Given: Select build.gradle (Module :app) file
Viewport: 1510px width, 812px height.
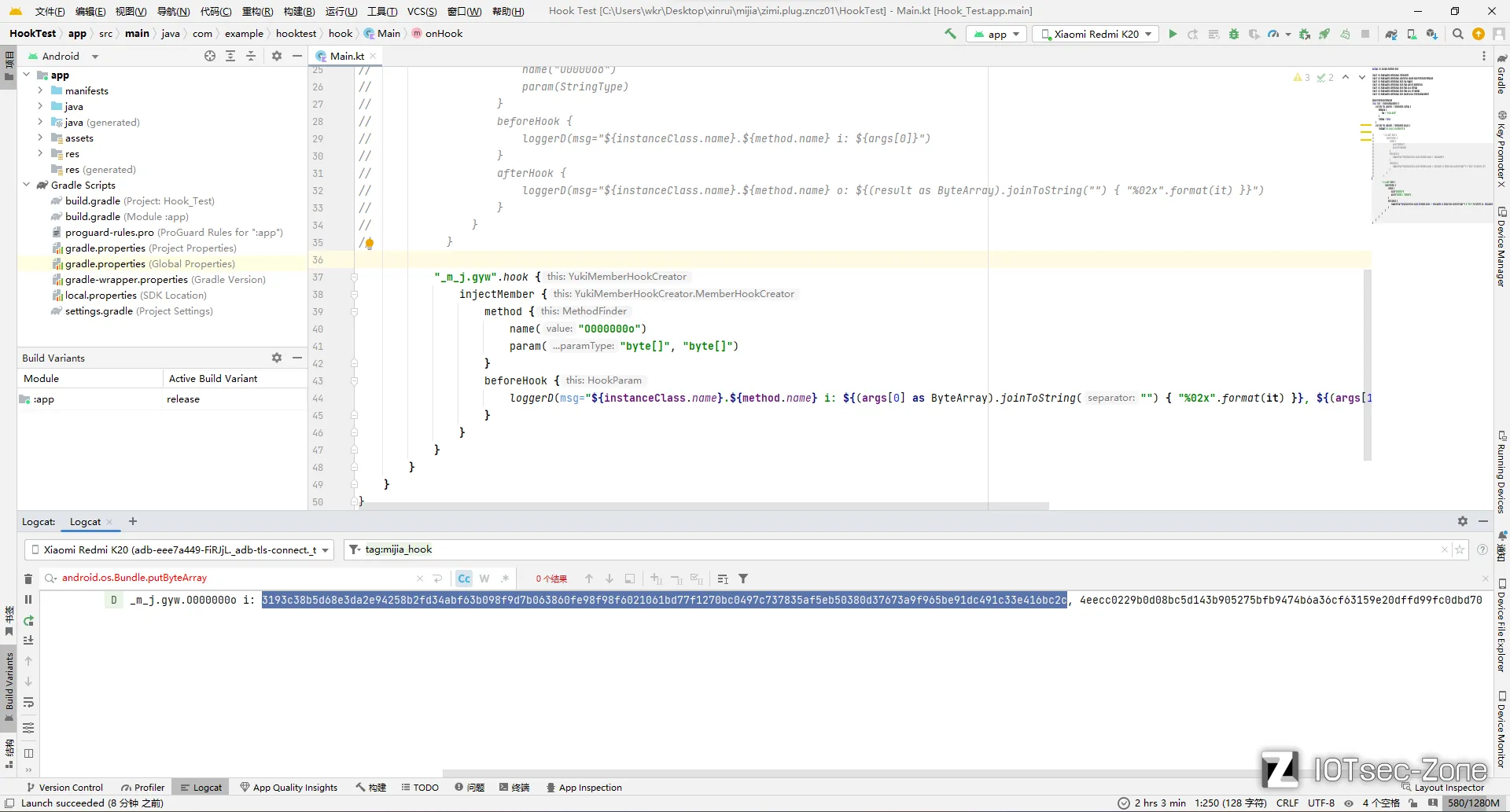Looking at the screenshot, I should click(127, 216).
